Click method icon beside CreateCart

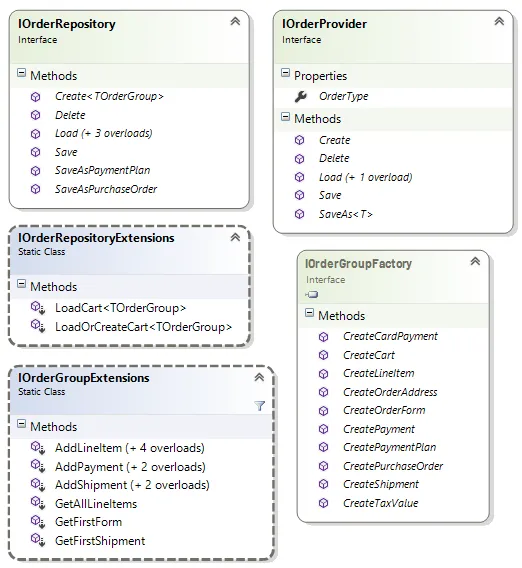tap(323, 355)
